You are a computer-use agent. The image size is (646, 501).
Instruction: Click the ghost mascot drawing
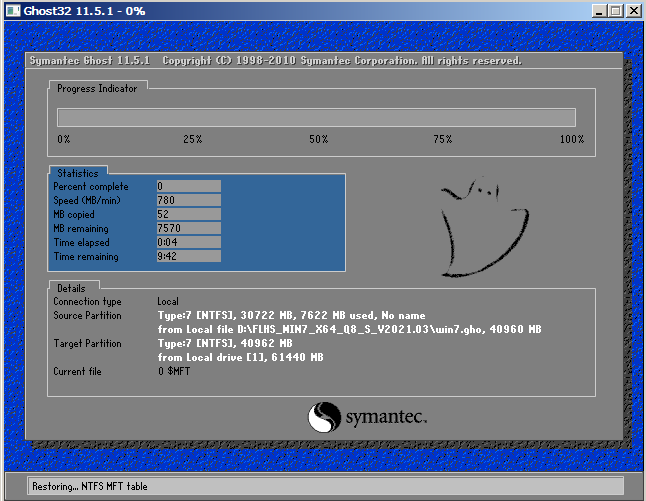pos(485,227)
